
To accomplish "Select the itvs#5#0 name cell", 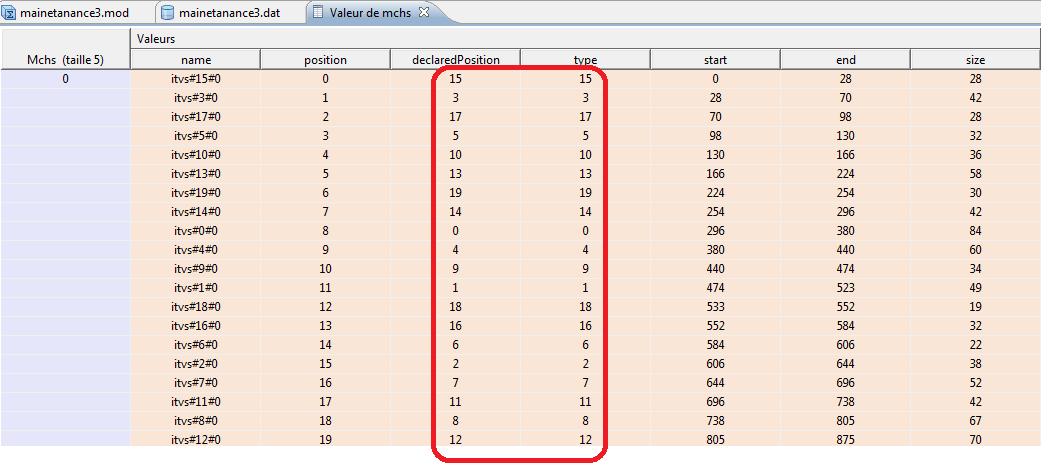I will click(195, 136).
